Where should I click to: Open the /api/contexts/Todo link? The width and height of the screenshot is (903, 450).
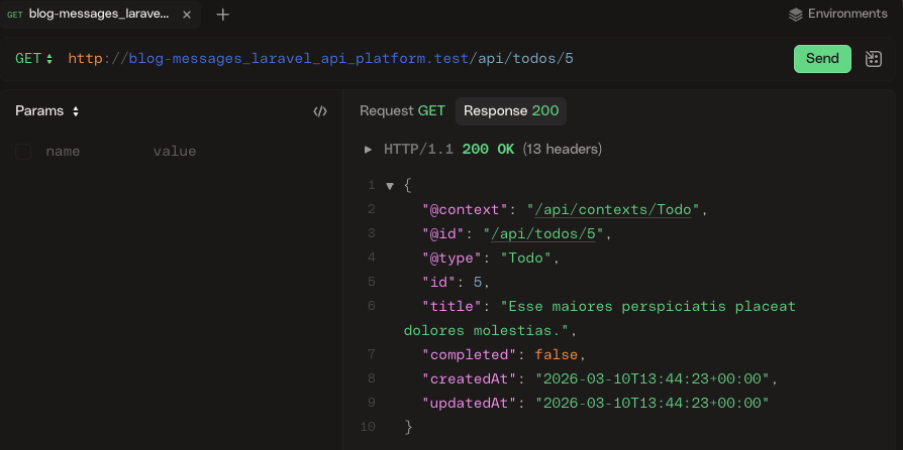(x=613, y=210)
